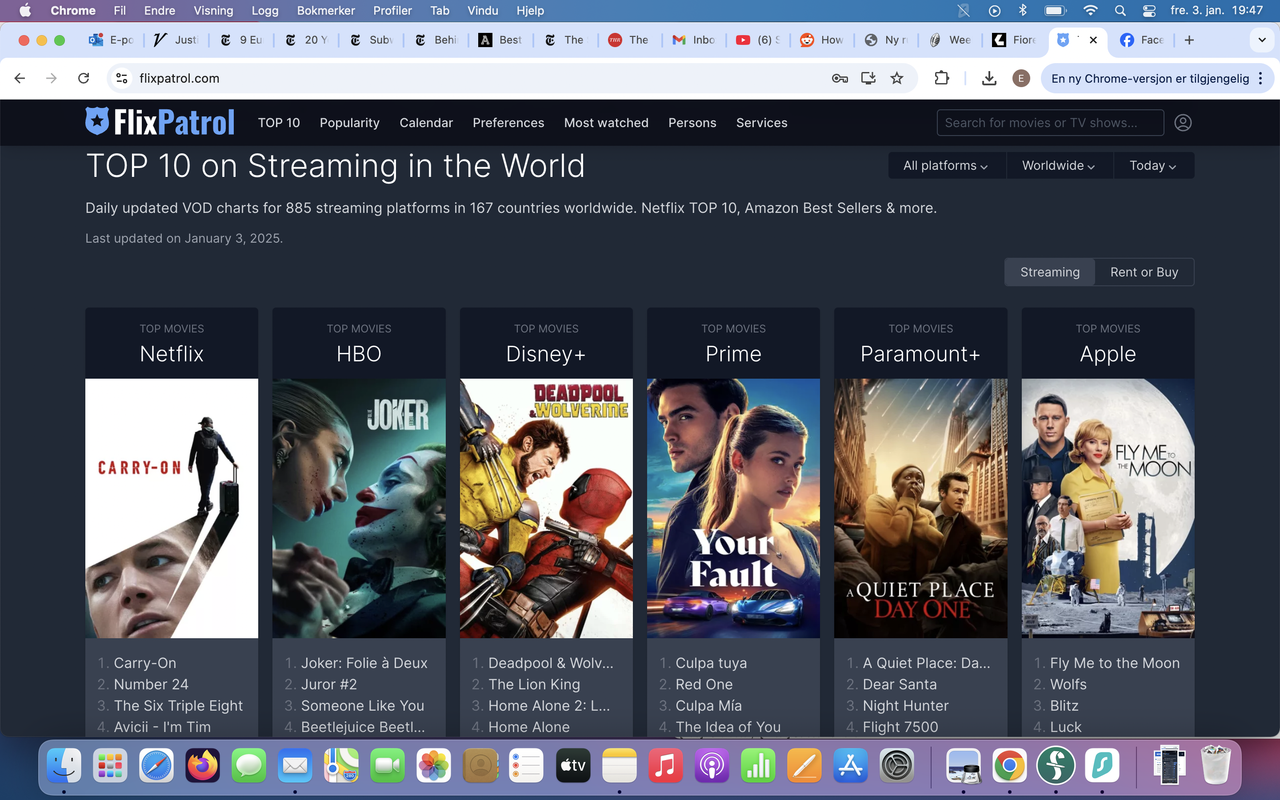1280x800 pixels.
Task: Open Spotlight search in the menu bar
Action: (1121, 11)
